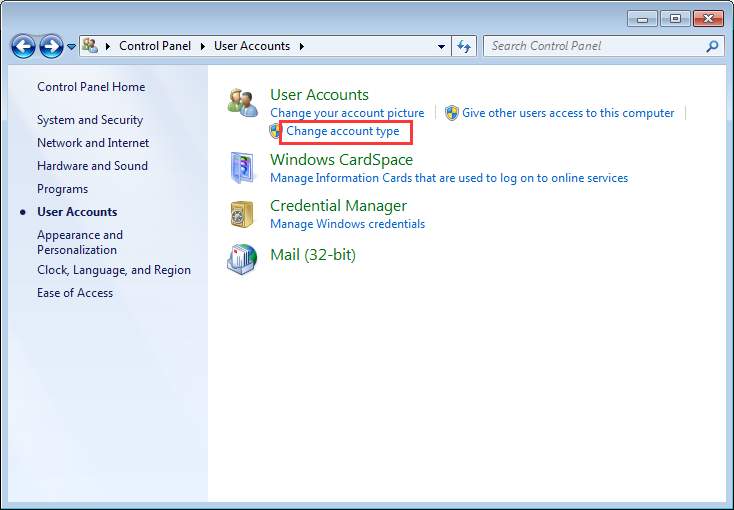Click the user accounts icon in address bar
Screen dimensions: 734x510
(90, 46)
